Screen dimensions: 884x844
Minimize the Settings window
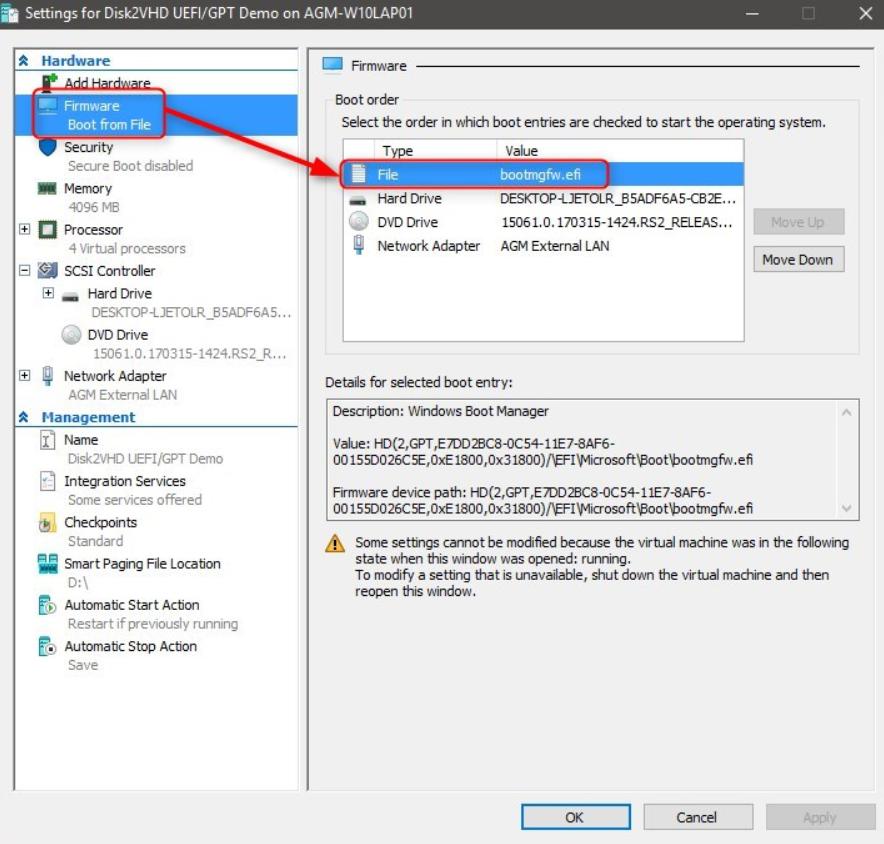point(752,13)
